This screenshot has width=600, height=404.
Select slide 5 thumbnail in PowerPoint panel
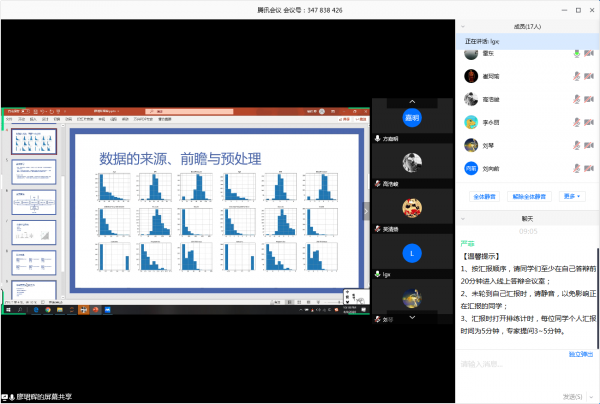pyautogui.click(x=34, y=172)
